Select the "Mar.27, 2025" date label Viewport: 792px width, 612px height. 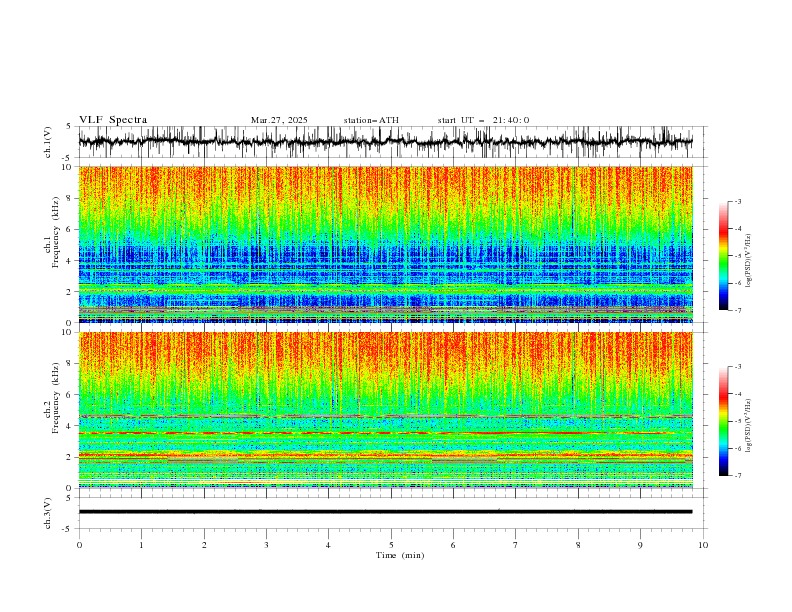click(279, 120)
